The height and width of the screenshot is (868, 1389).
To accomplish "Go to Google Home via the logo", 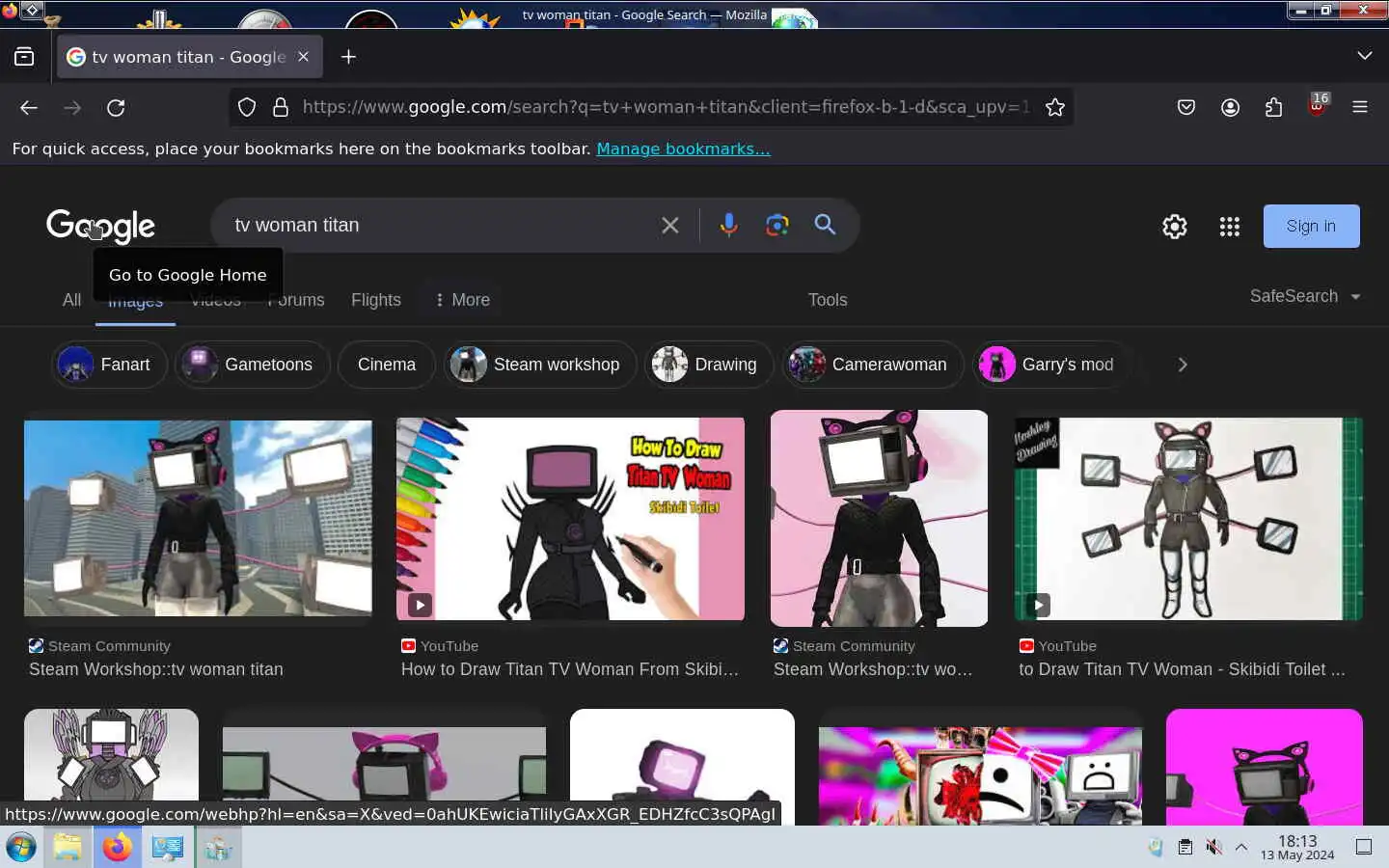I will (100, 226).
